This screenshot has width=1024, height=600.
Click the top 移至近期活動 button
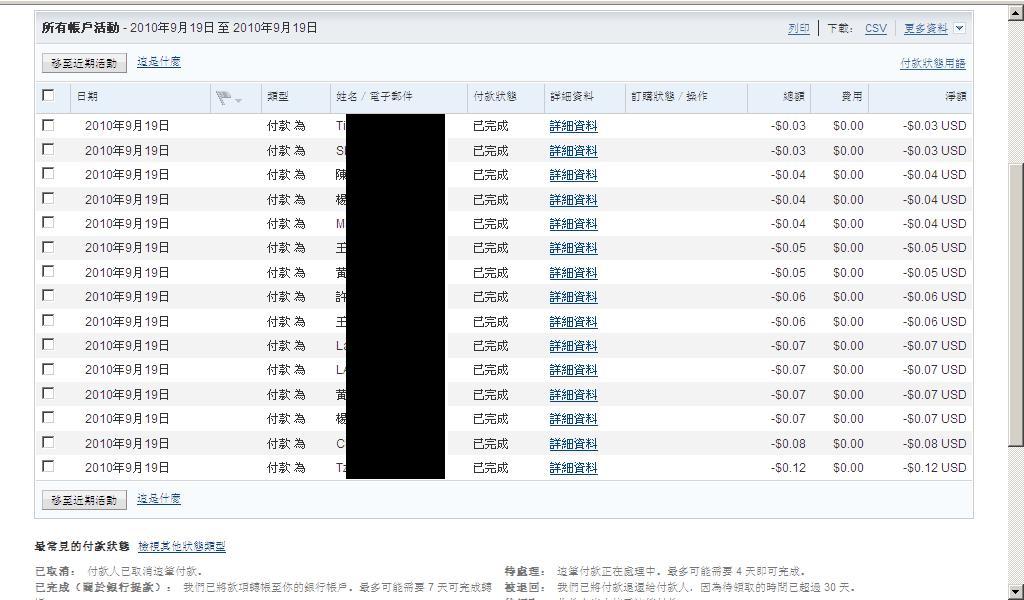point(84,63)
